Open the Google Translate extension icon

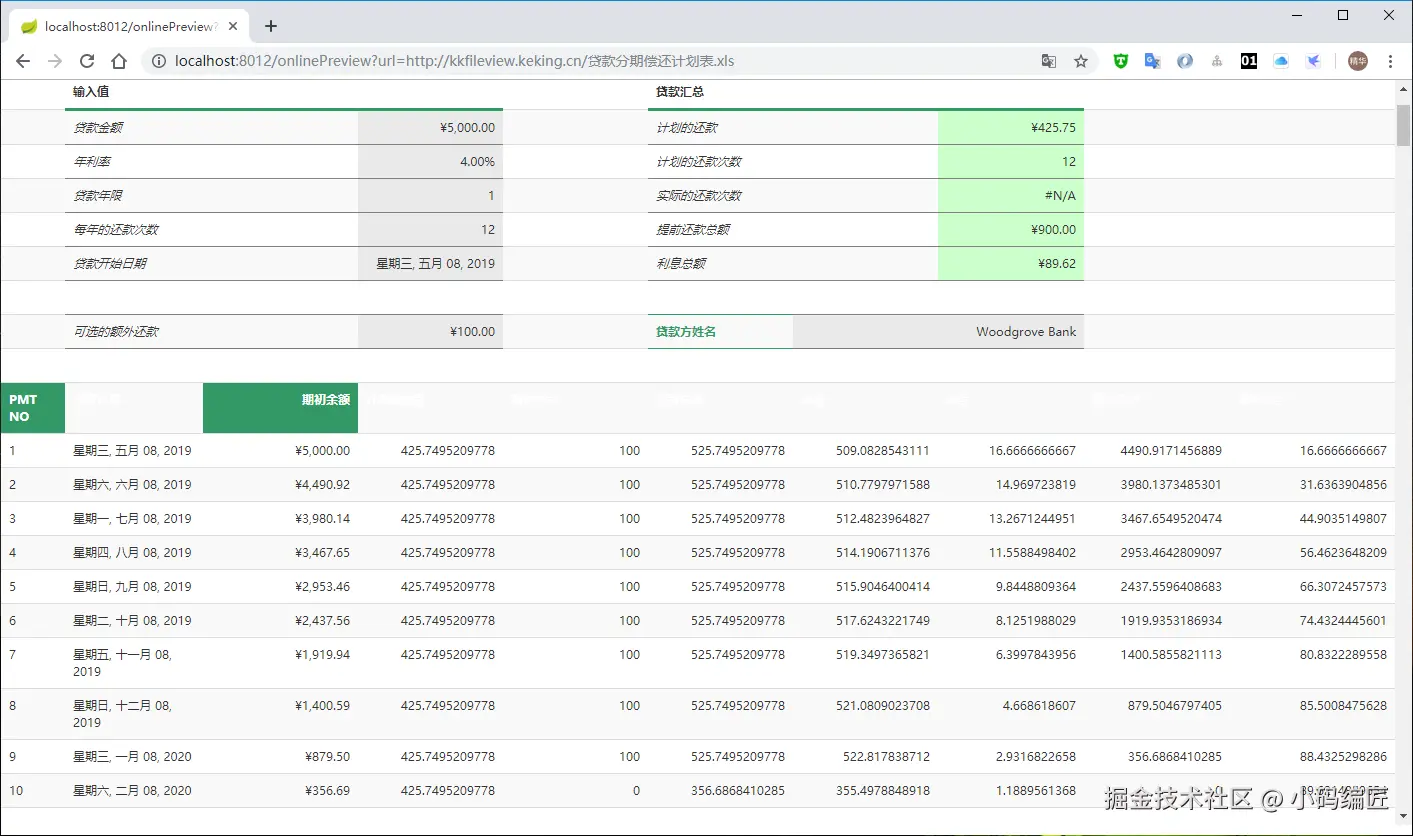pyautogui.click(x=1152, y=61)
